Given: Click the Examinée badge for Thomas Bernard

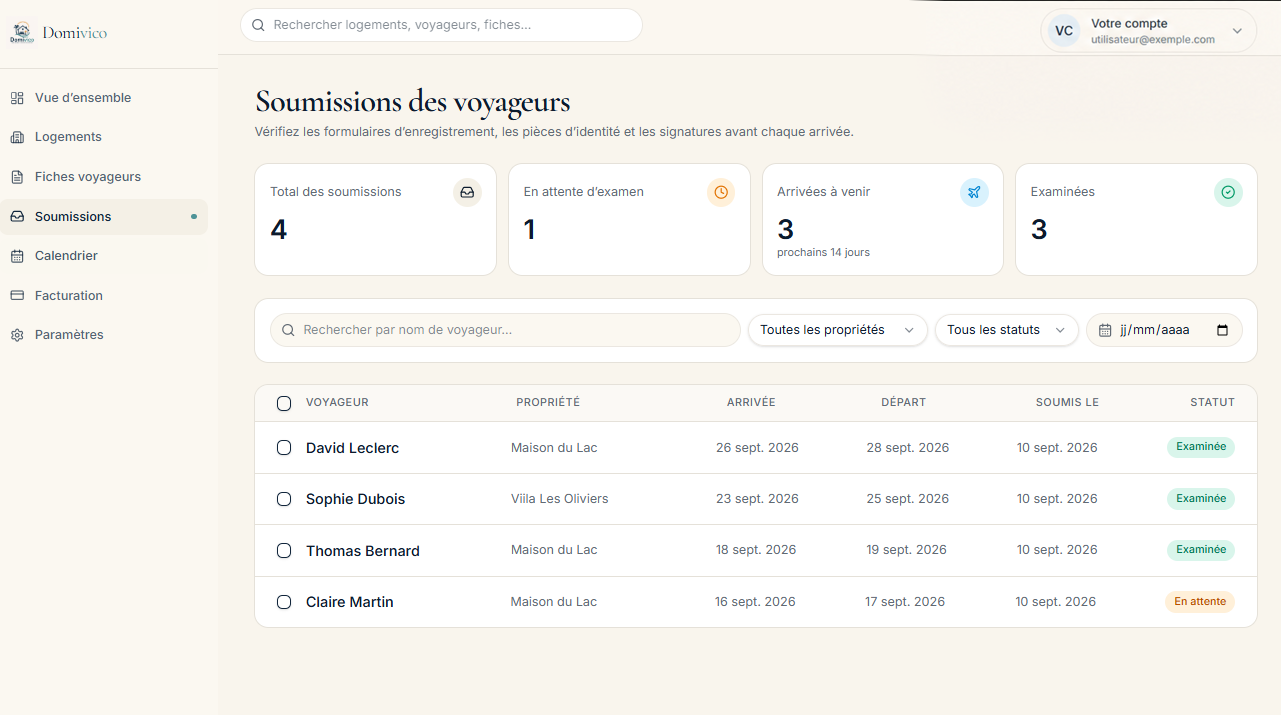Looking at the screenshot, I should point(1201,550).
